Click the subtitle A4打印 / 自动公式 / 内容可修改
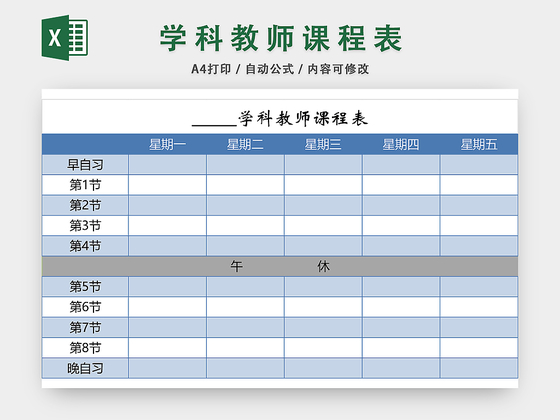 pyautogui.click(x=280, y=69)
